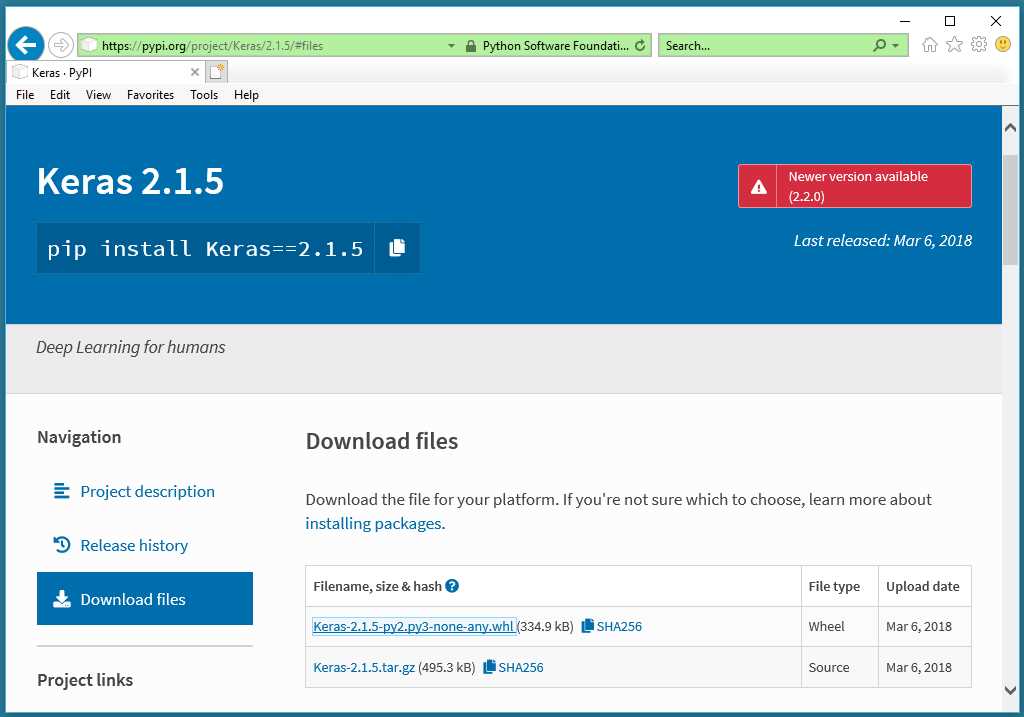
Task: Download the Keras-2.1.5-py2.py3-none-any.whl file
Action: click(413, 626)
